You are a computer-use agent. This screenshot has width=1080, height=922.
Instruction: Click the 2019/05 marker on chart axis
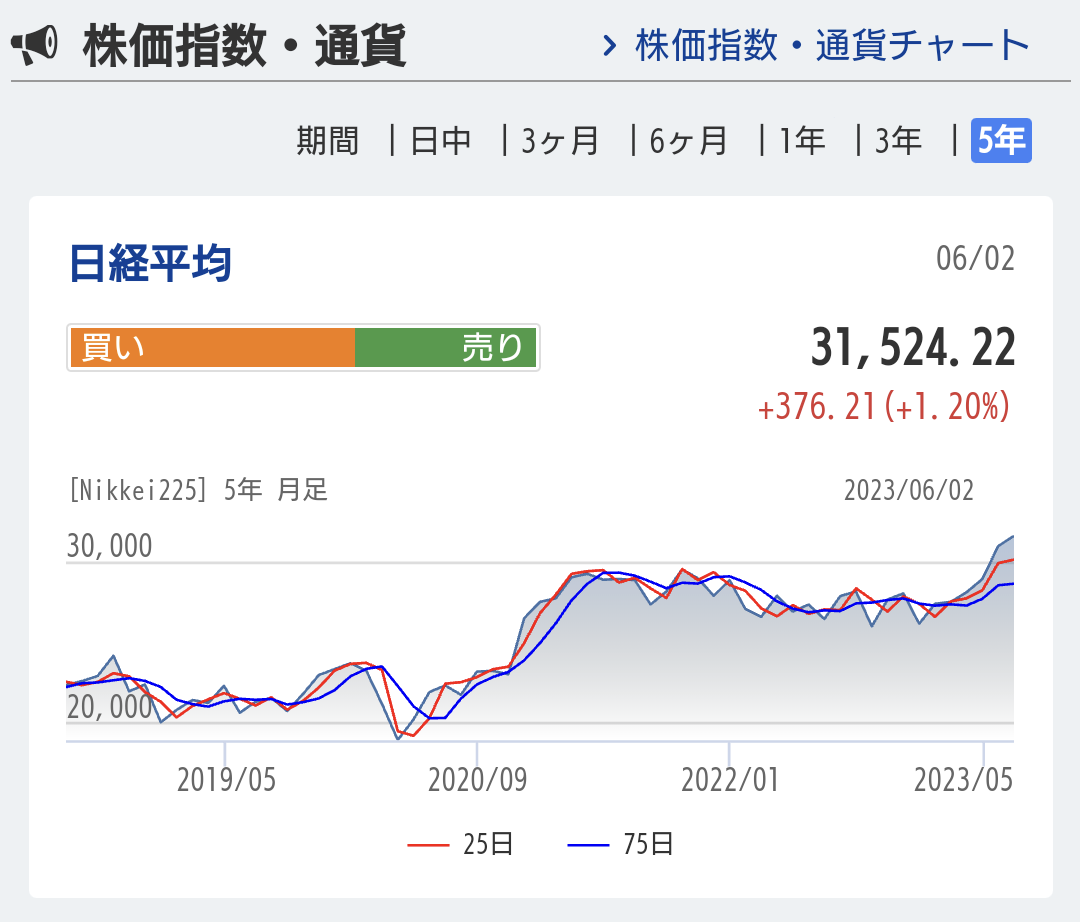(x=226, y=780)
